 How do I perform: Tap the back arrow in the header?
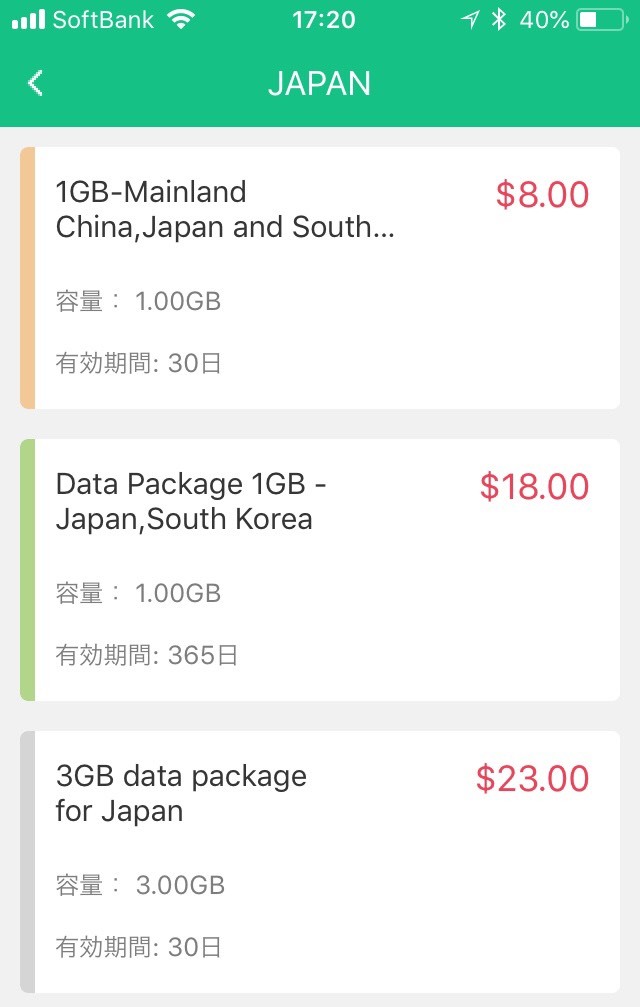[36, 83]
